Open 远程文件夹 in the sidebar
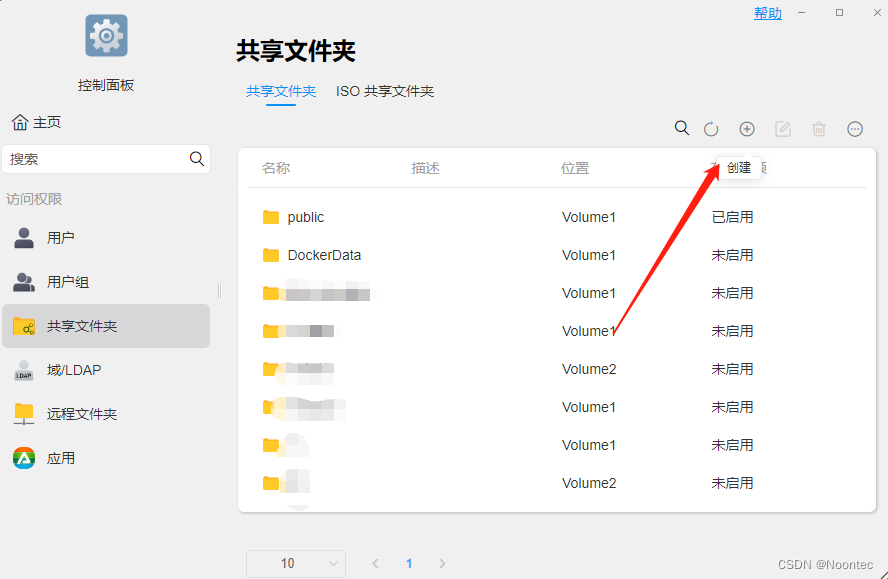The height and width of the screenshot is (579, 888). tap(106, 414)
